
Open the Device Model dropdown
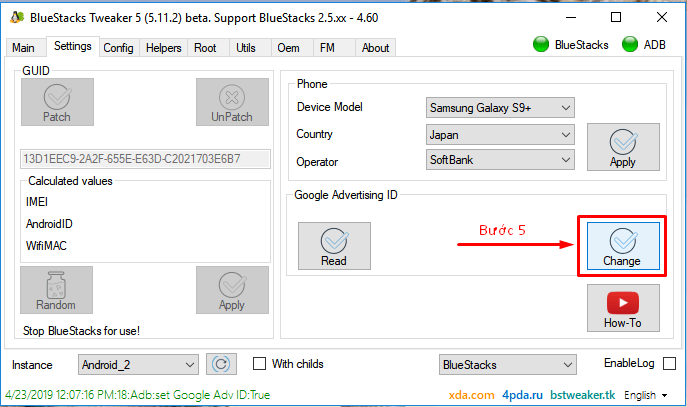[500, 108]
